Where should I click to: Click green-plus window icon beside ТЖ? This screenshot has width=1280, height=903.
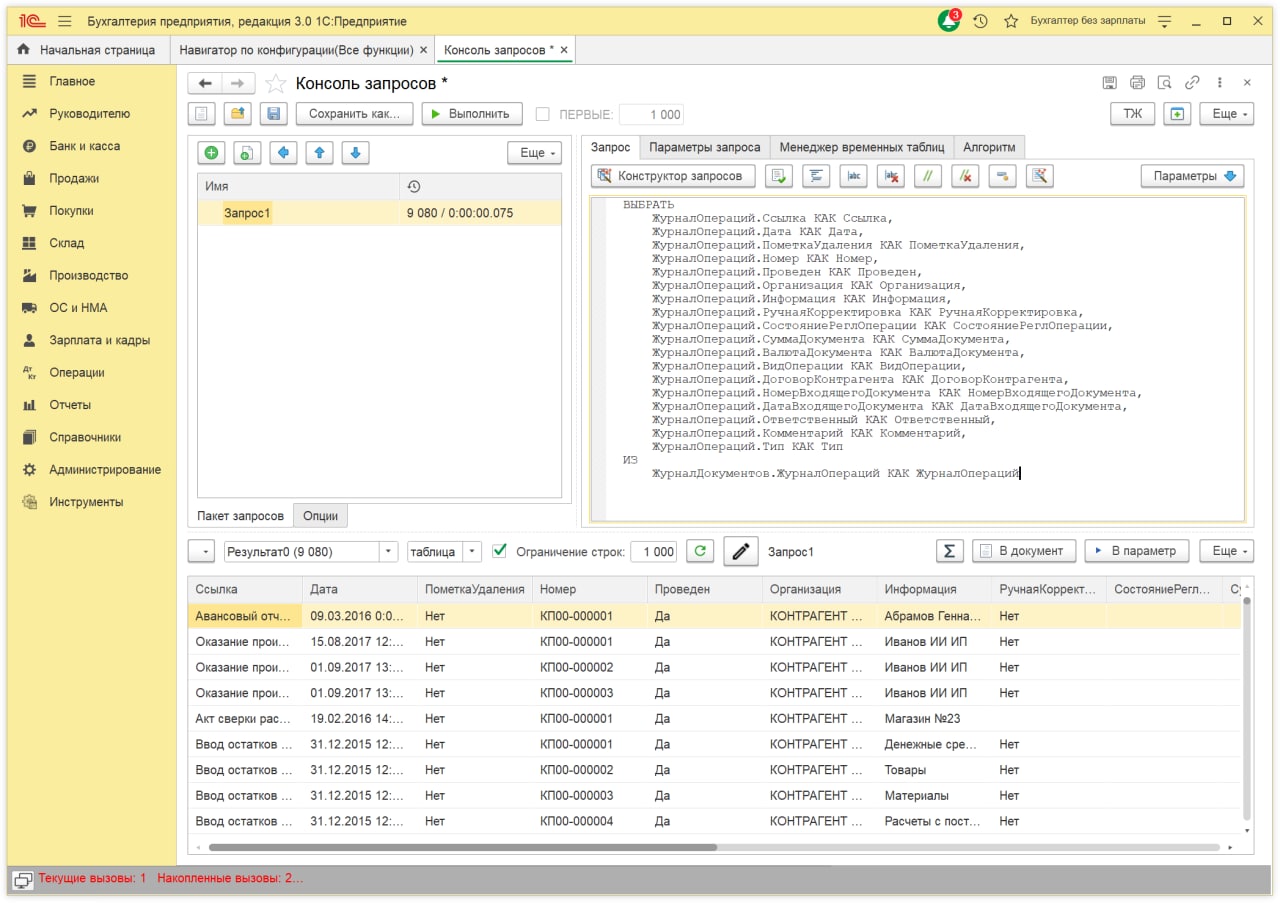tap(1177, 114)
